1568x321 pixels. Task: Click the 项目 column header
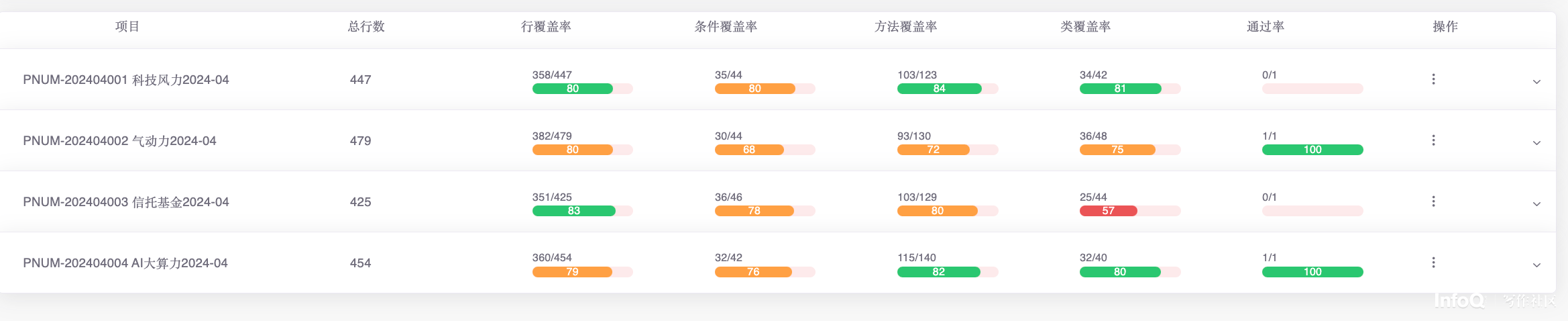127,27
